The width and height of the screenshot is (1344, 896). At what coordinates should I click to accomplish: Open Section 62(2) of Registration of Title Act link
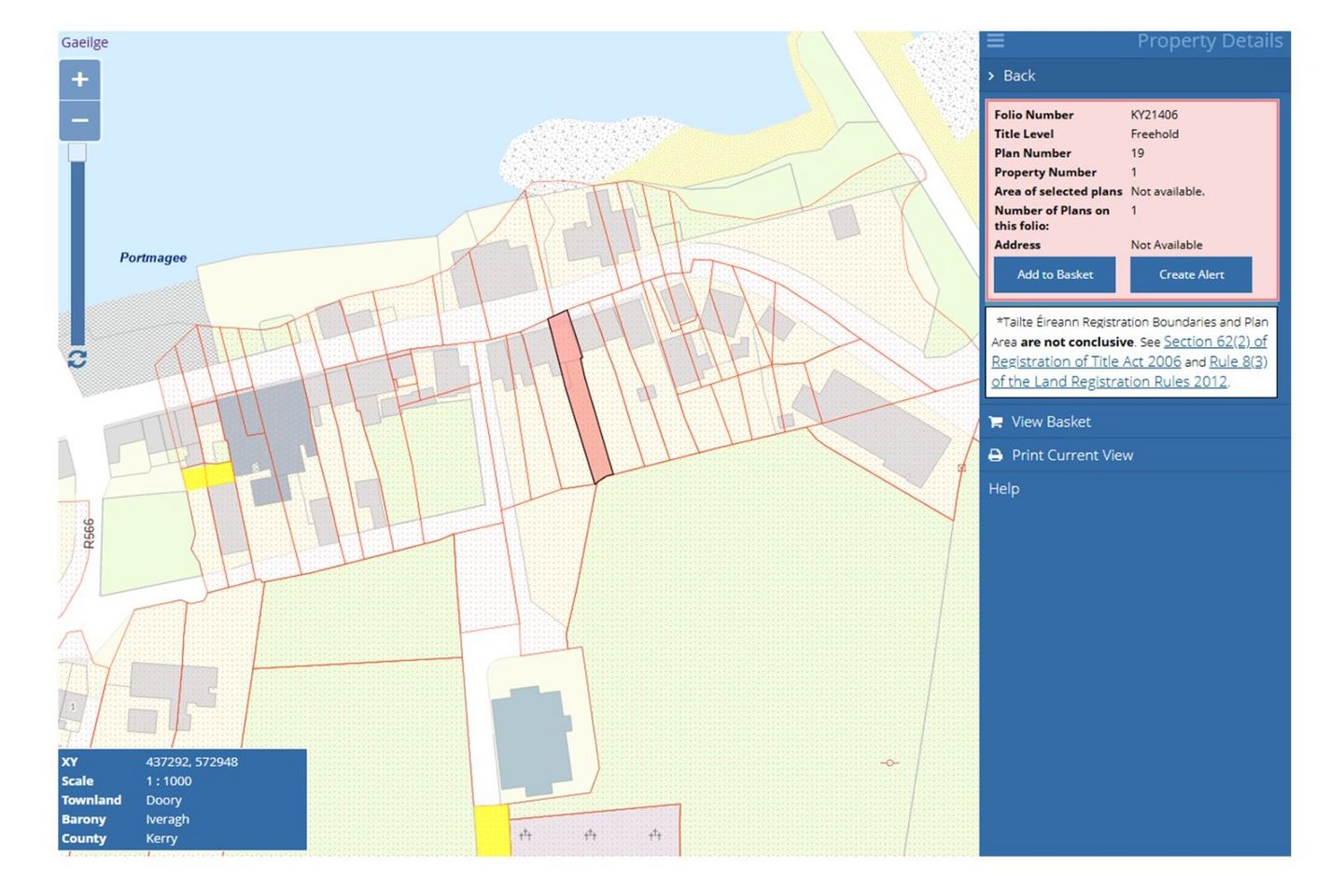click(x=1129, y=352)
